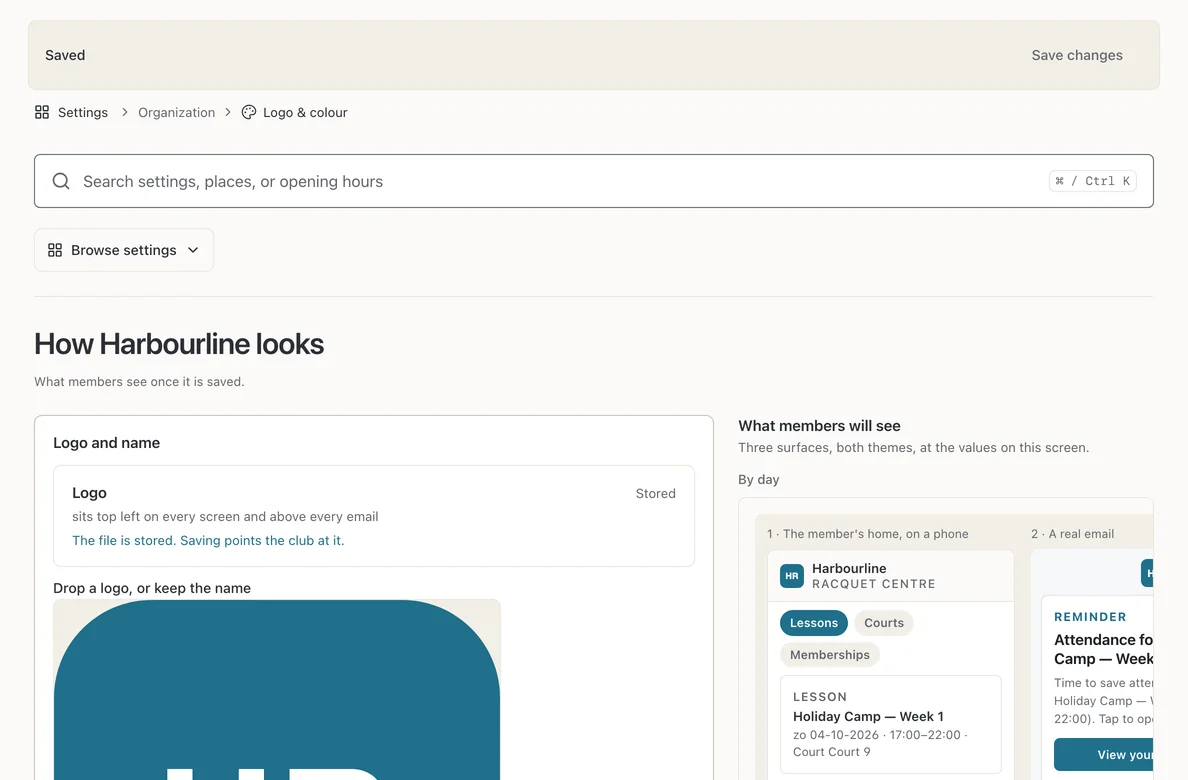Click the '2 · A real email' caption
1188x780 pixels.
pyautogui.click(x=1073, y=534)
